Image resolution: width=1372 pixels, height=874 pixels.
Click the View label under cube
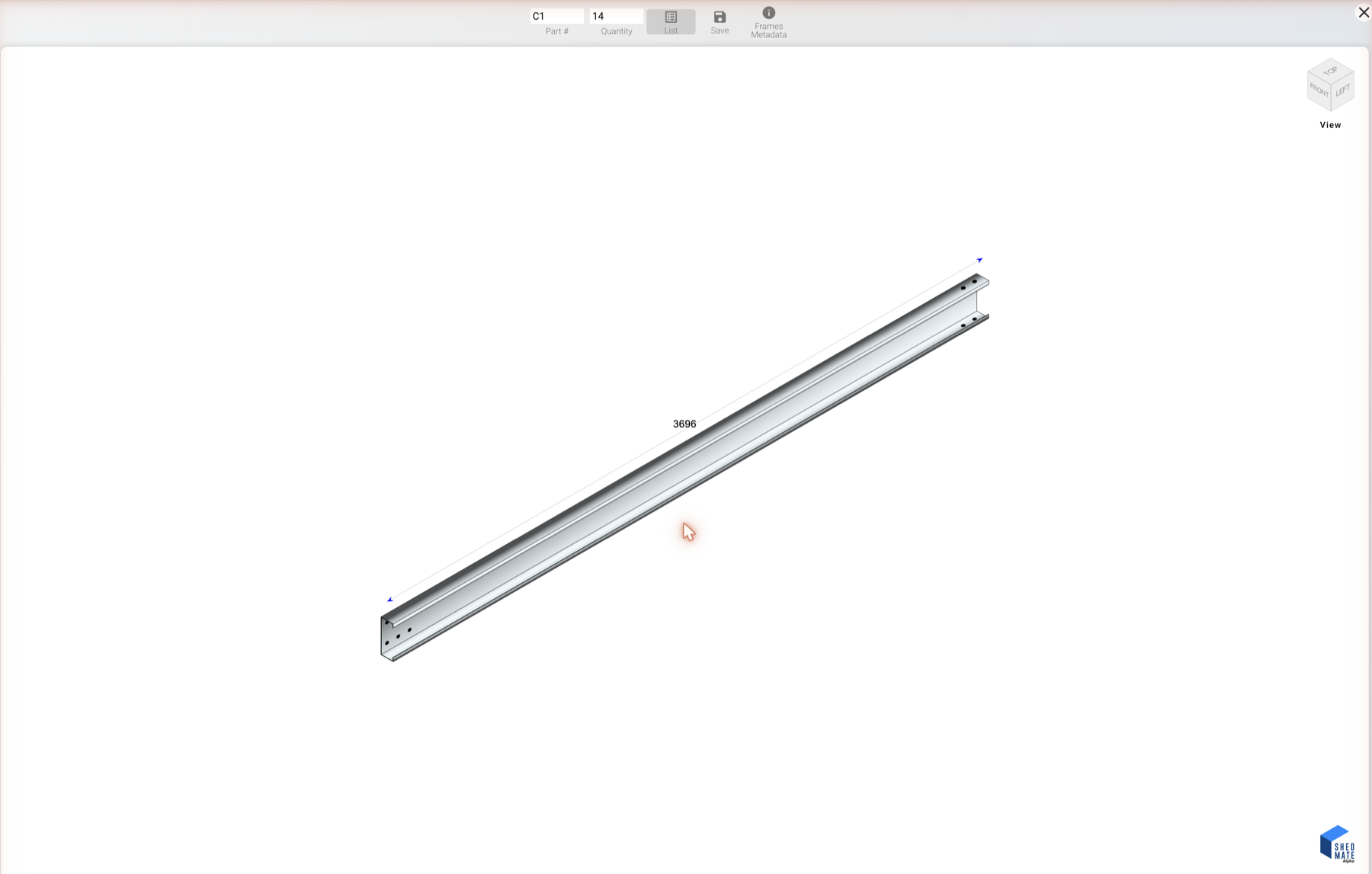(x=1330, y=125)
